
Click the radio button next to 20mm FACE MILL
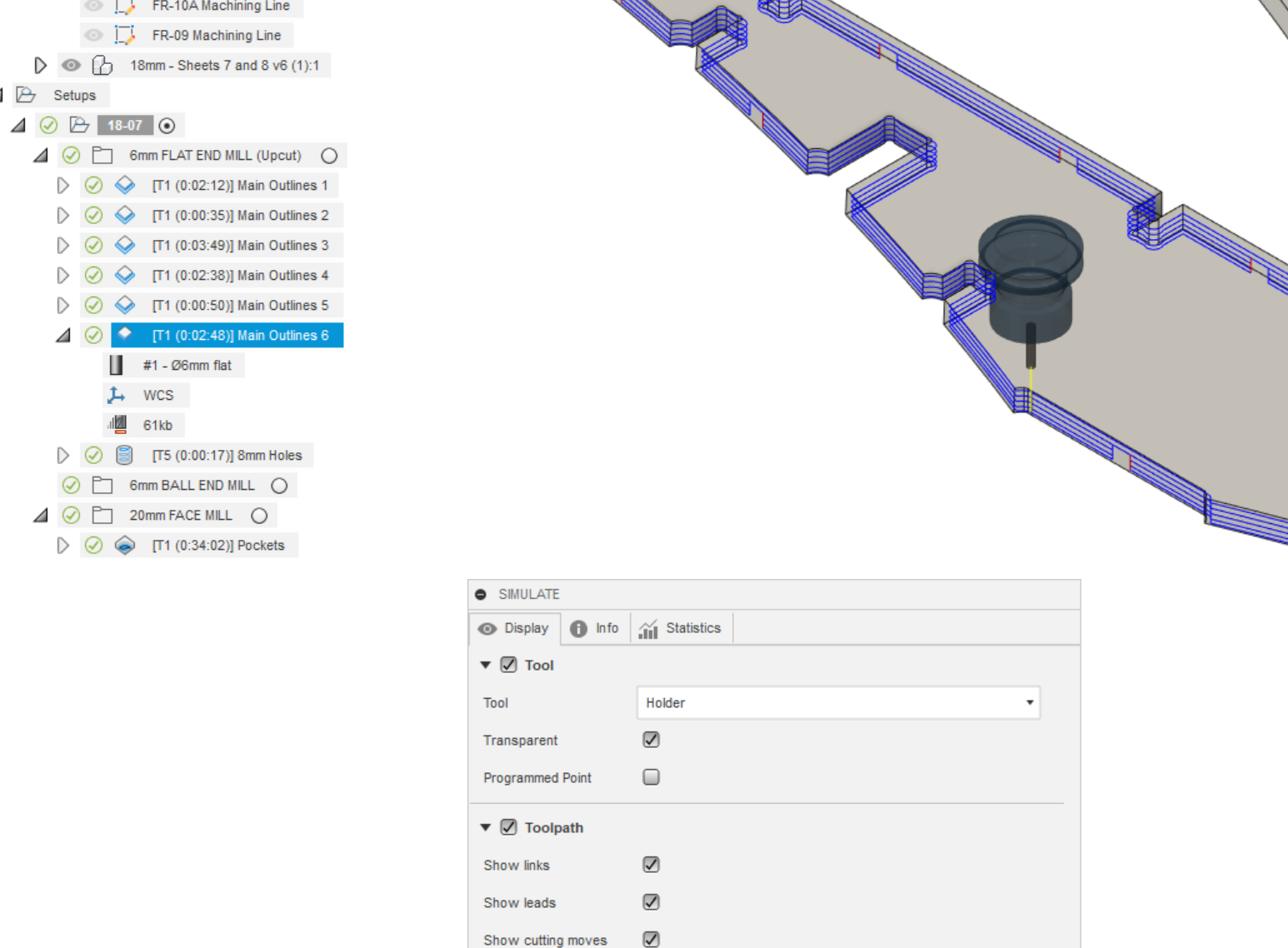click(x=259, y=515)
